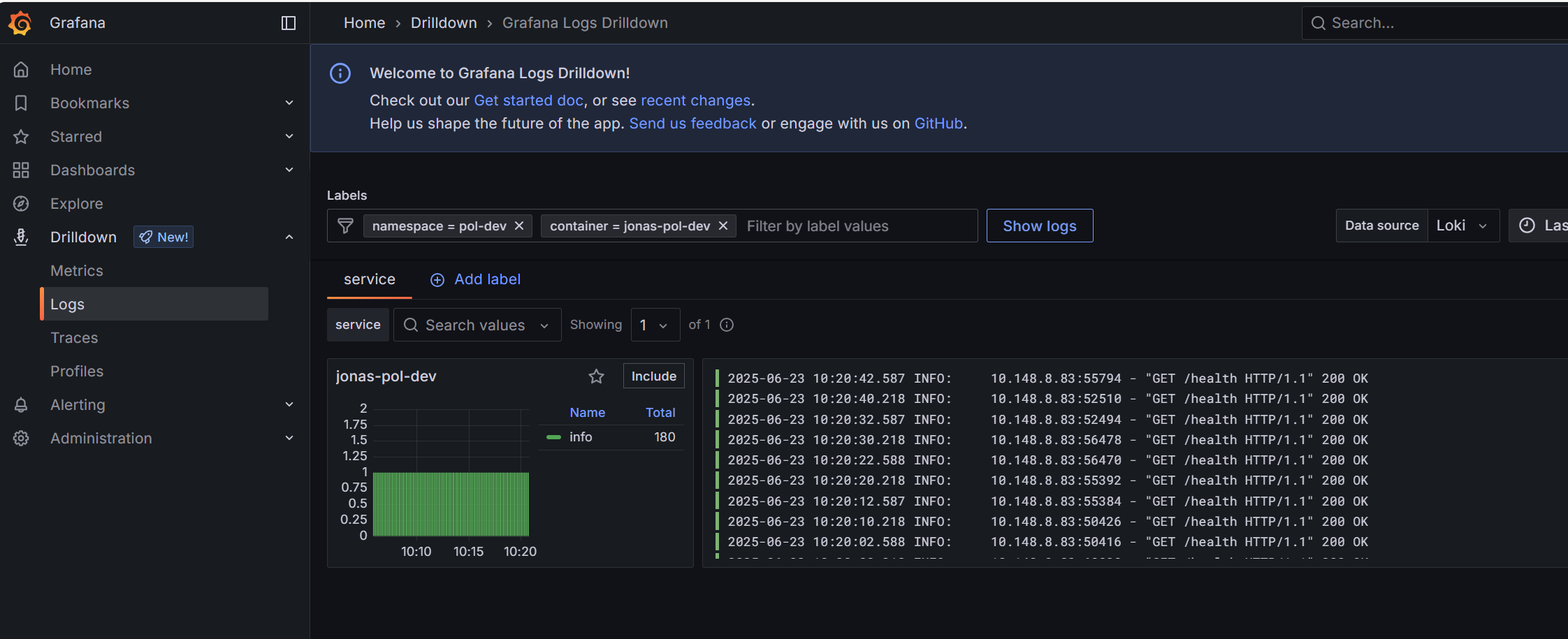Click the info icon next to 'of 1'

[727, 325]
